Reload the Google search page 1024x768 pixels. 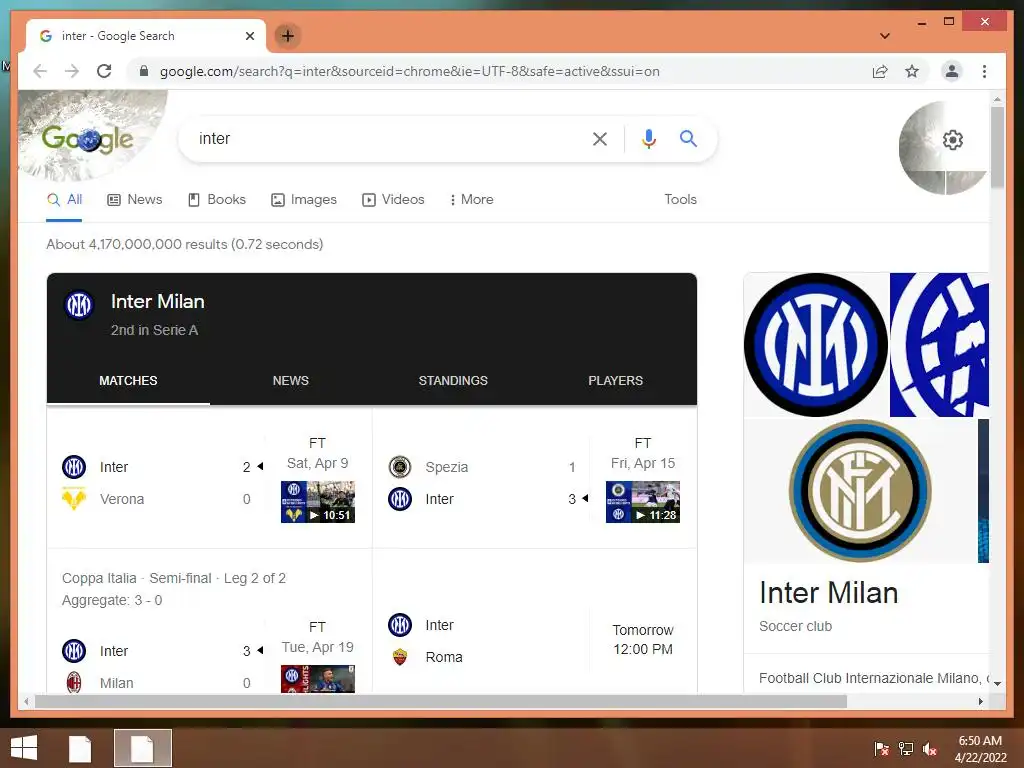point(104,71)
